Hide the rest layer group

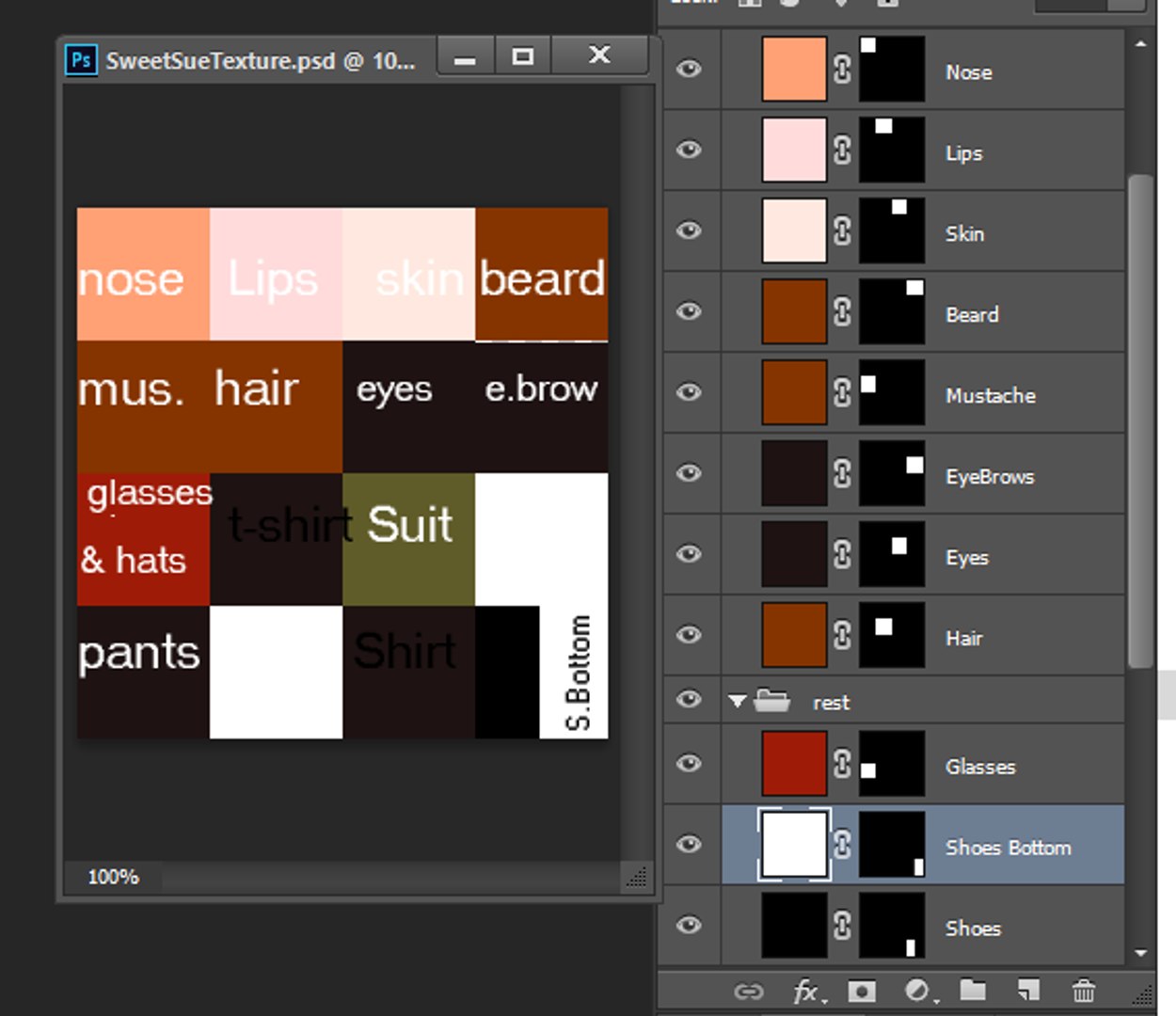(690, 700)
